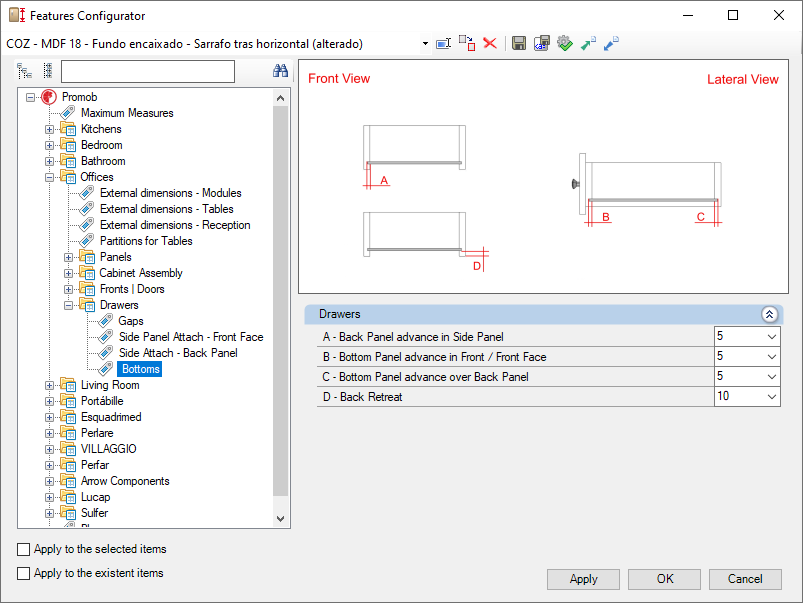Screen dimensions: 803x603
Task: Click the Bedroom folder icon
Action: pyautogui.click(x=68, y=144)
